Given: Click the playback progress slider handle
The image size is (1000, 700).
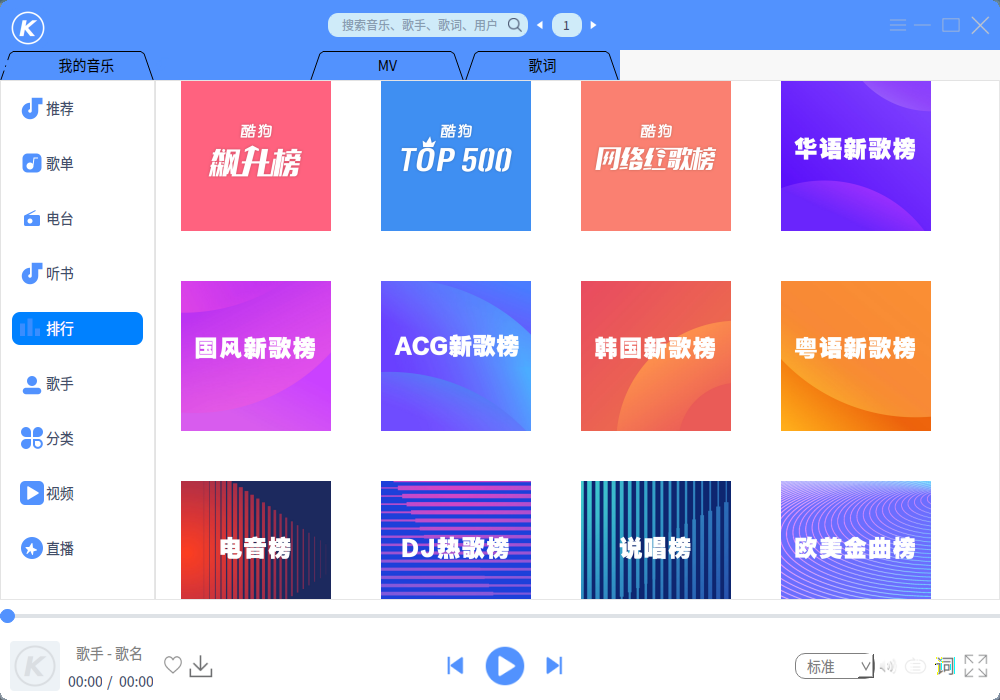Looking at the screenshot, I should [x=8, y=616].
